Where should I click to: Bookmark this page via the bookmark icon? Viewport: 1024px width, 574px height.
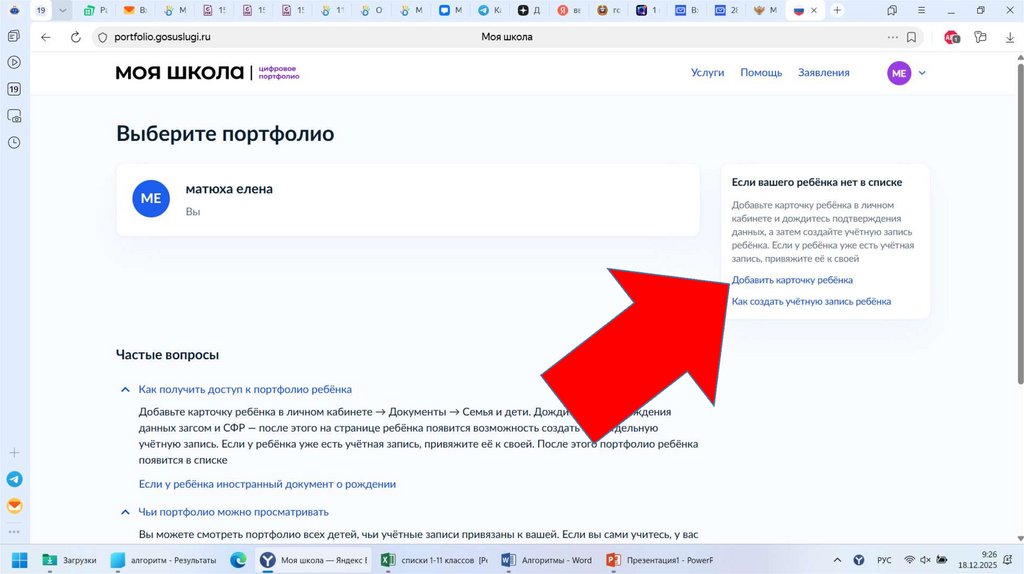pos(912,37)
